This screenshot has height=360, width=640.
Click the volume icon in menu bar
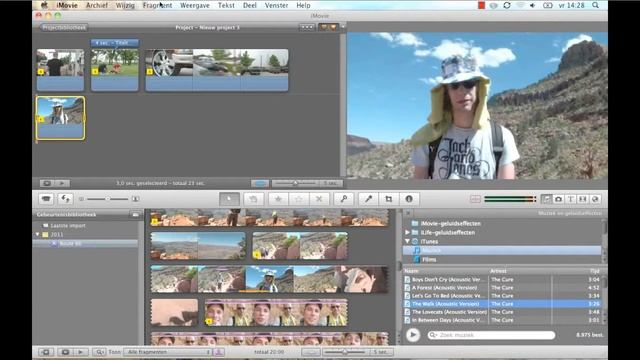pos(532,5)
